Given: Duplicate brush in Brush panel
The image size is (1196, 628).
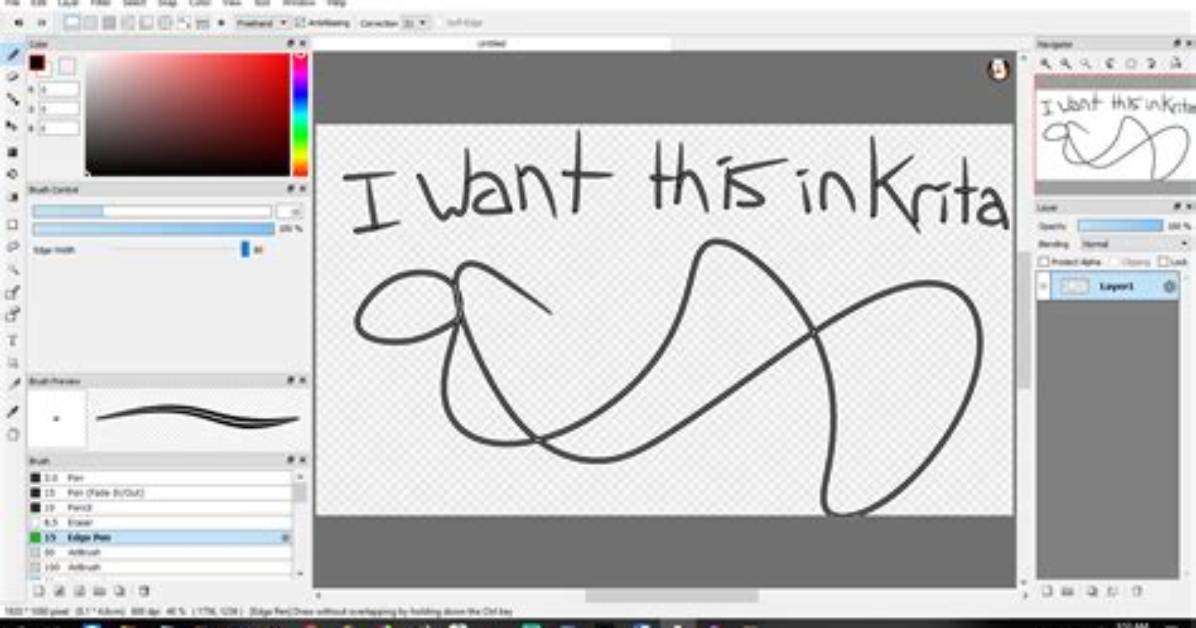Looking at the screenshot, I should [x=120, y=591].
